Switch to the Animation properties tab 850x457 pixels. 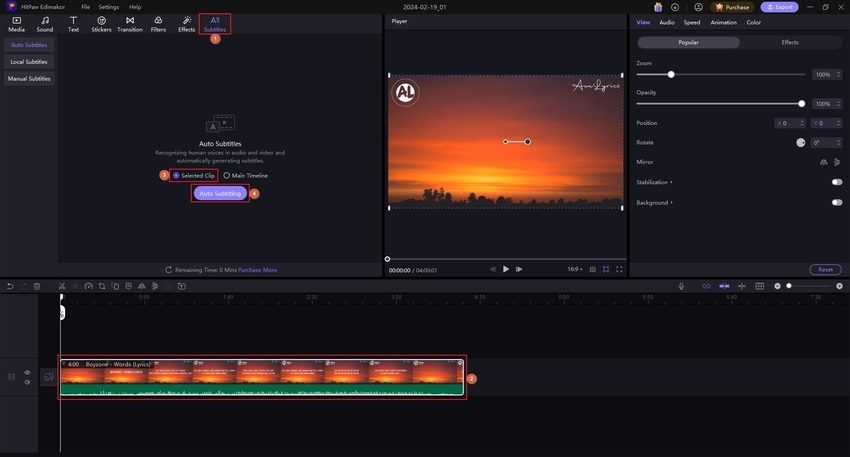coord(724,22)
